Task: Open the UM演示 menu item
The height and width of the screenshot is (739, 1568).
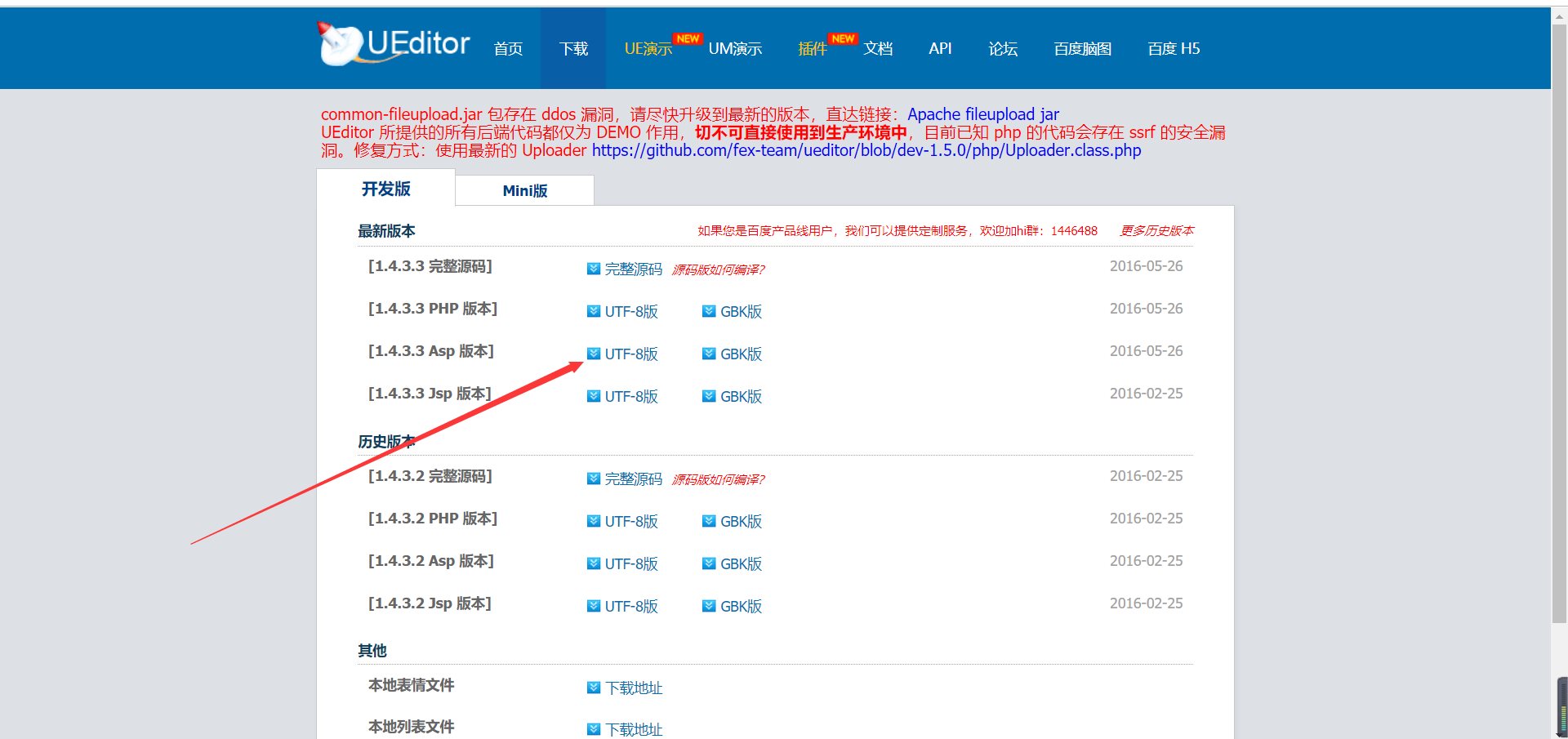Action: pyautogui.click(x=735, y=49)
